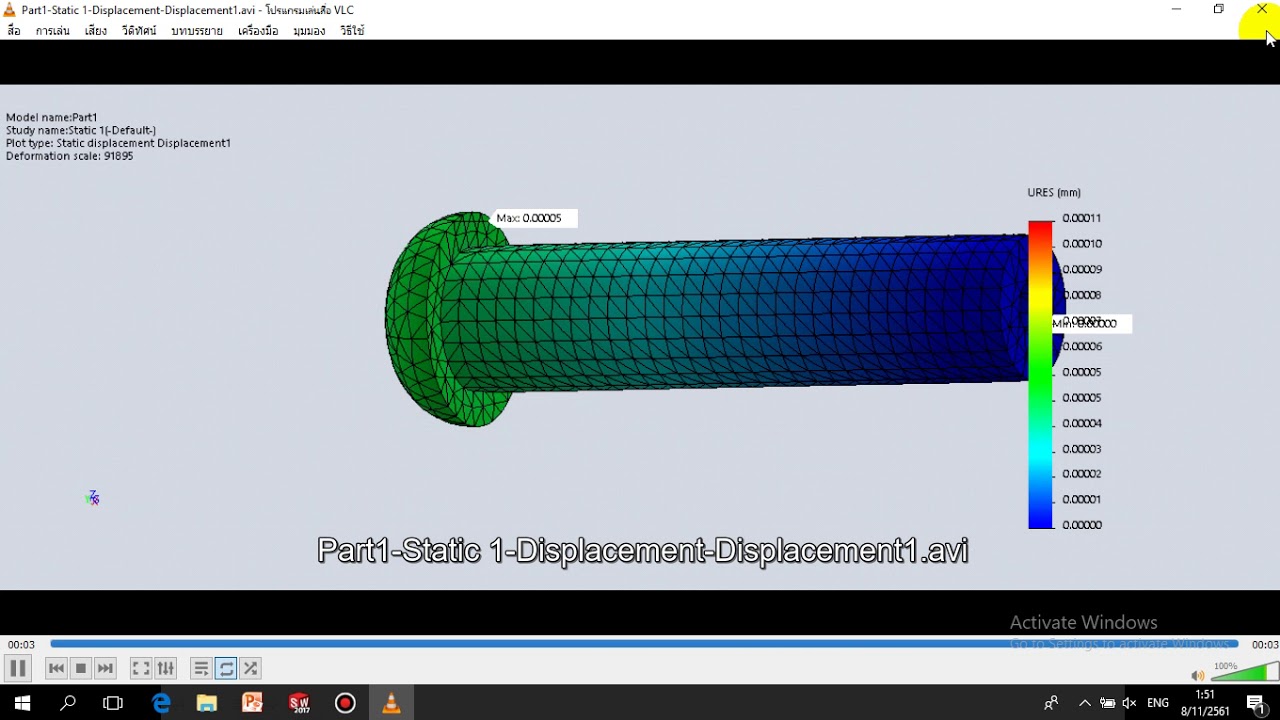Open the เสียง (Audio) menu
The image size is (1280, 720).
(96, 31)
